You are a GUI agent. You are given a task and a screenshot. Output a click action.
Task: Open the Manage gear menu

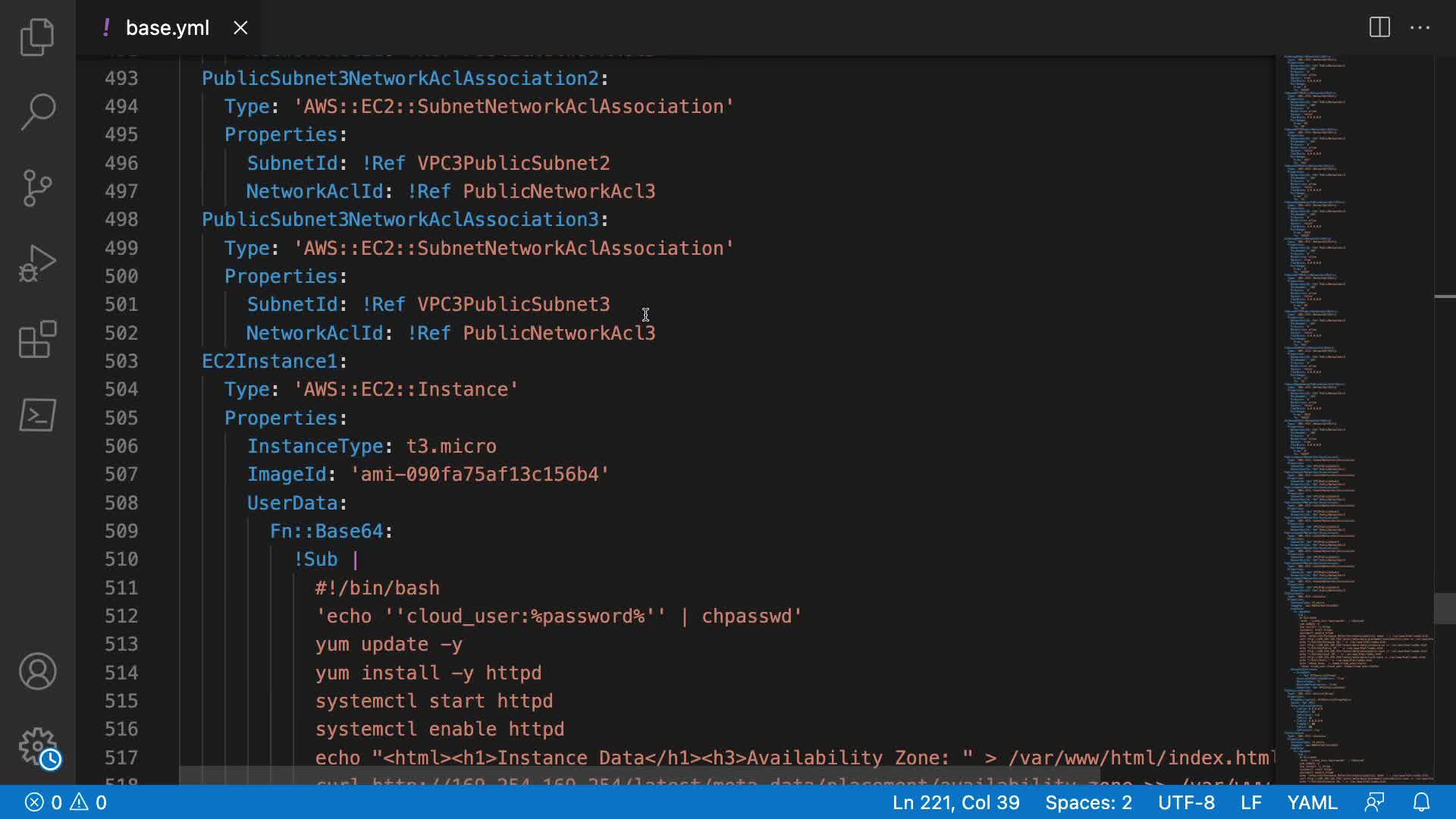point(37,747)
